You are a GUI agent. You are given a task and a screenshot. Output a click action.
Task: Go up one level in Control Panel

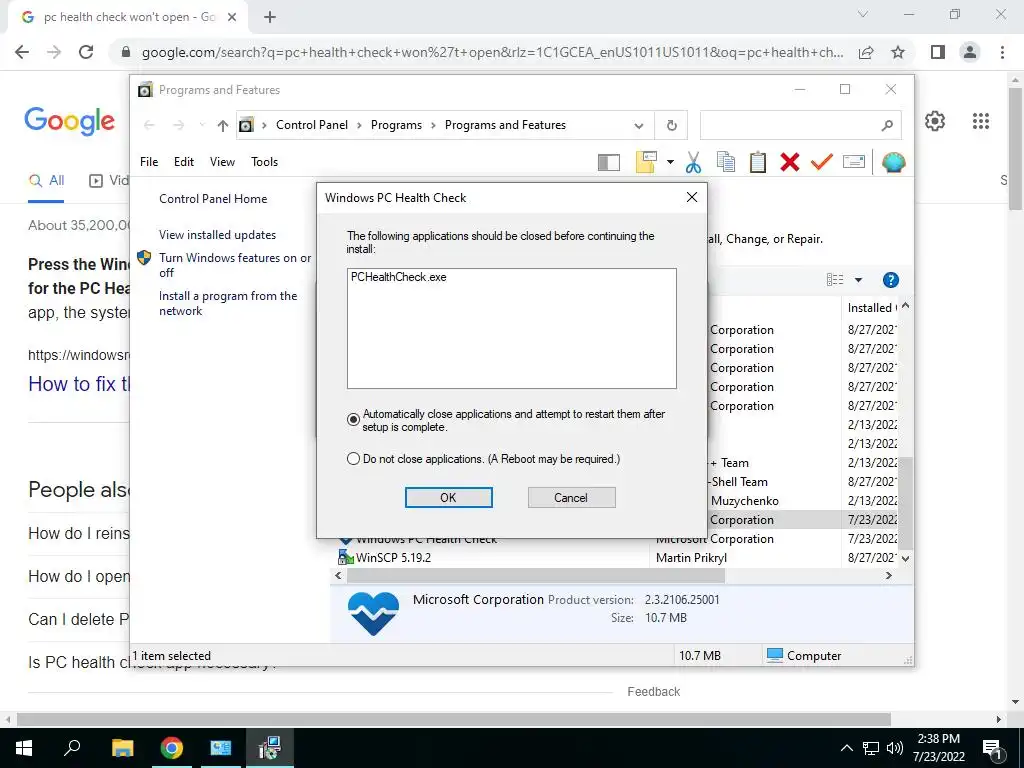pos(223,125)
